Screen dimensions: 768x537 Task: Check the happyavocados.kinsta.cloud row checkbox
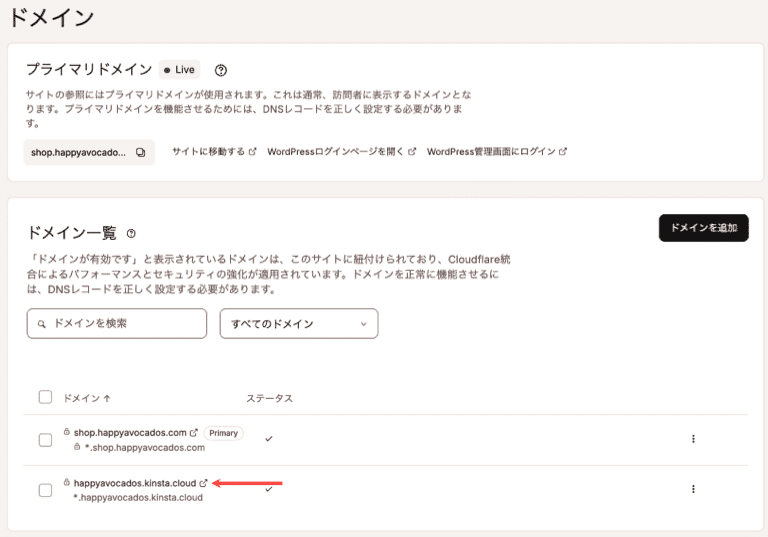click(x=45, y=490)
